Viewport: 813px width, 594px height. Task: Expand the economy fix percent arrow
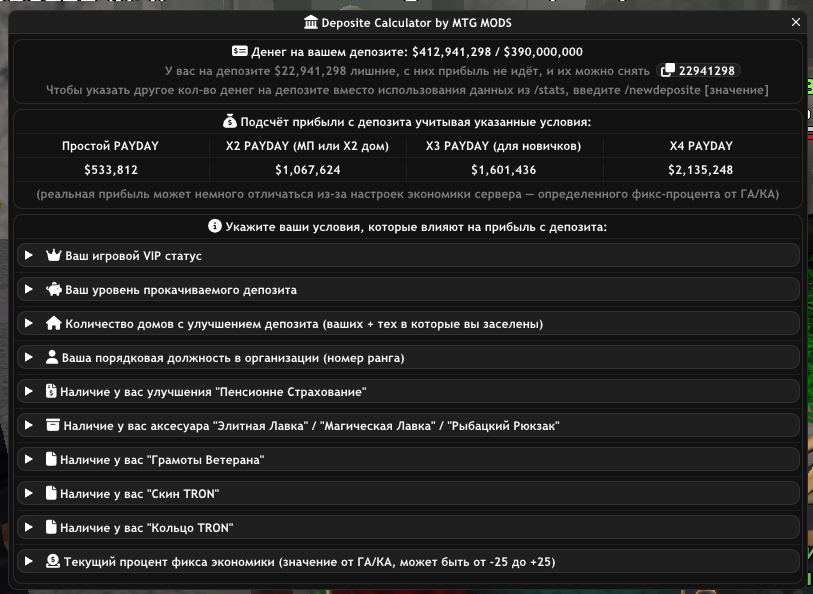(29, 561)
